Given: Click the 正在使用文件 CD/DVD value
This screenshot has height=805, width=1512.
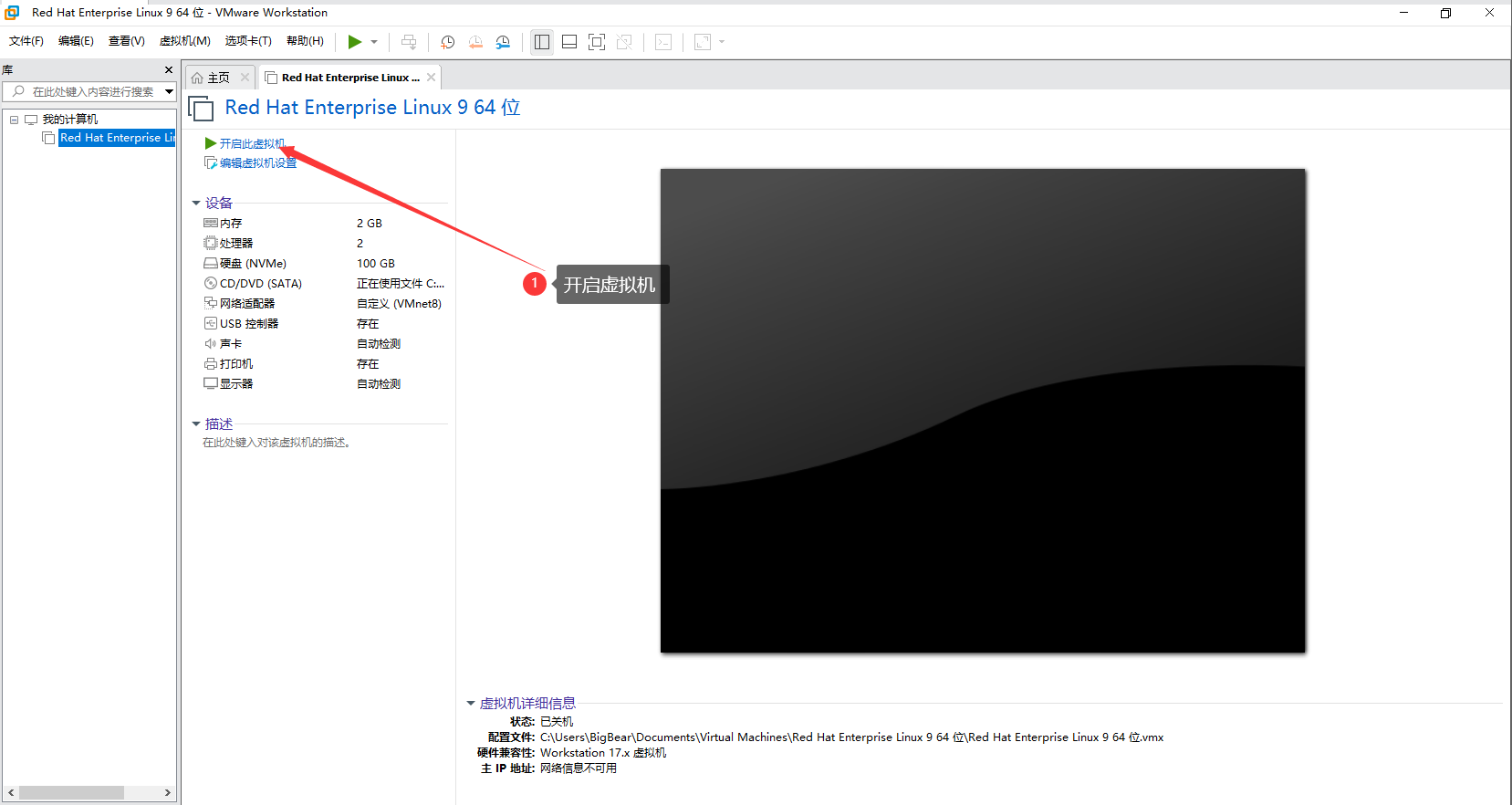Looking at the screenshot, I should 401,284.
